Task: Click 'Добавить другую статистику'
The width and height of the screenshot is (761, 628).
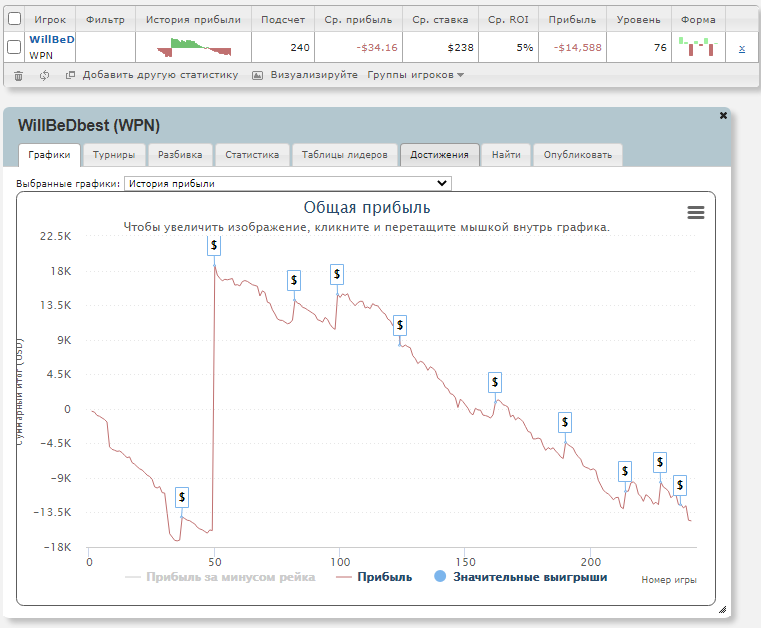Action: pyautogui.click(x=160, y=75)
